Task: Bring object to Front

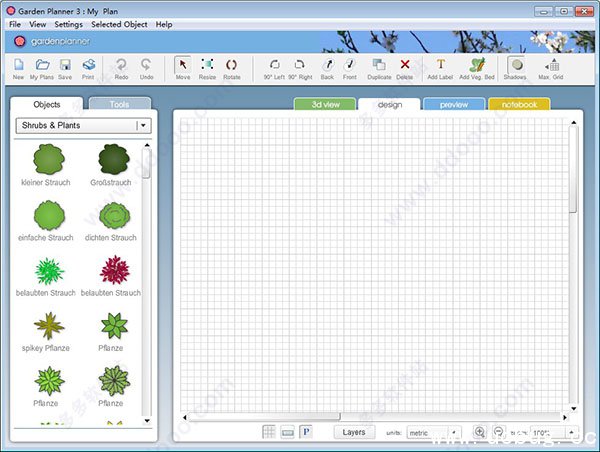Action: click(x=350, y=67)
